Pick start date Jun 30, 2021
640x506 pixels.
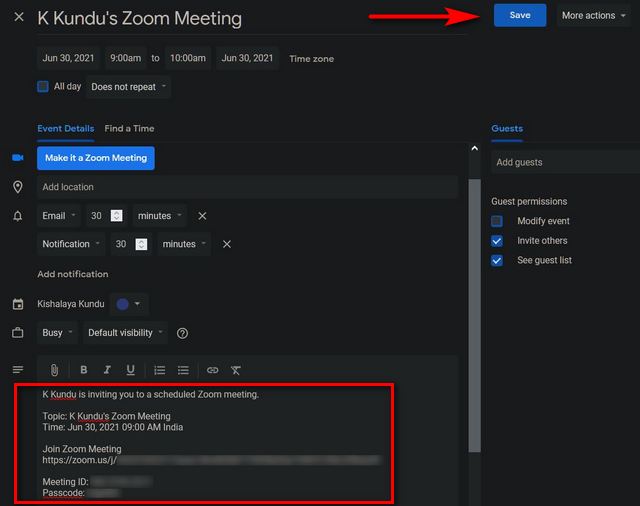[68, 58]
